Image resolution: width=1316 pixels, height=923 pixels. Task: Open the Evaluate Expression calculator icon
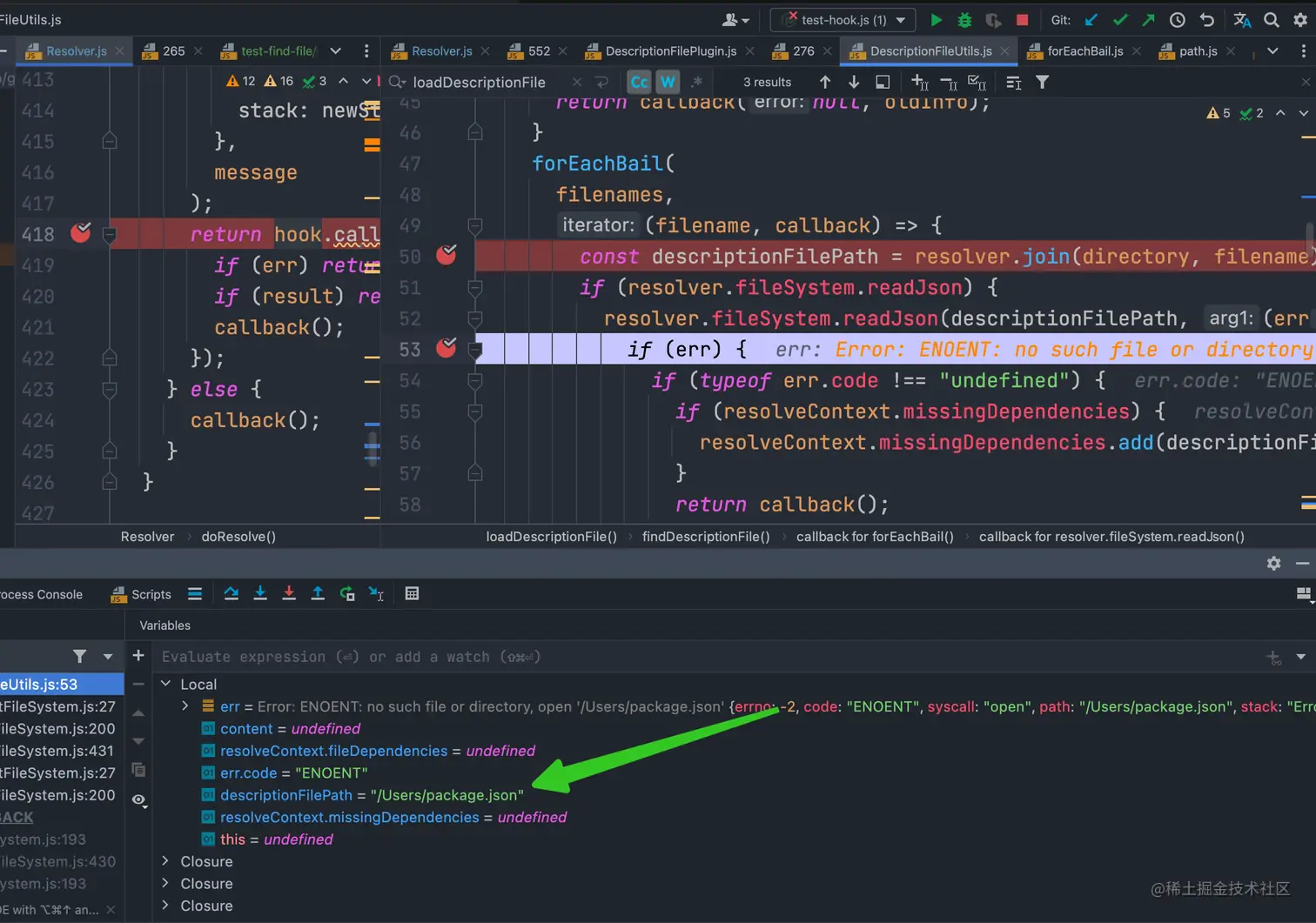[x=412, y=593]
